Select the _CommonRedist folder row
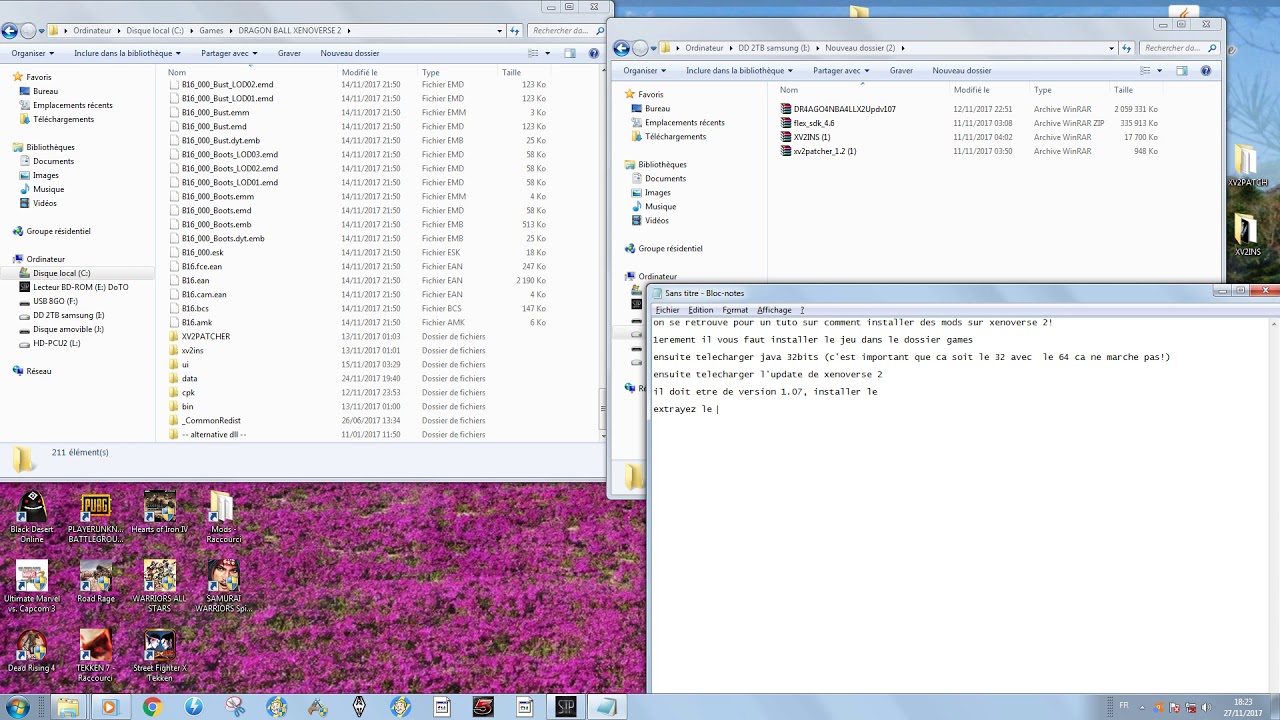This screenshot has height=720, width=1280. click(211, 421)
